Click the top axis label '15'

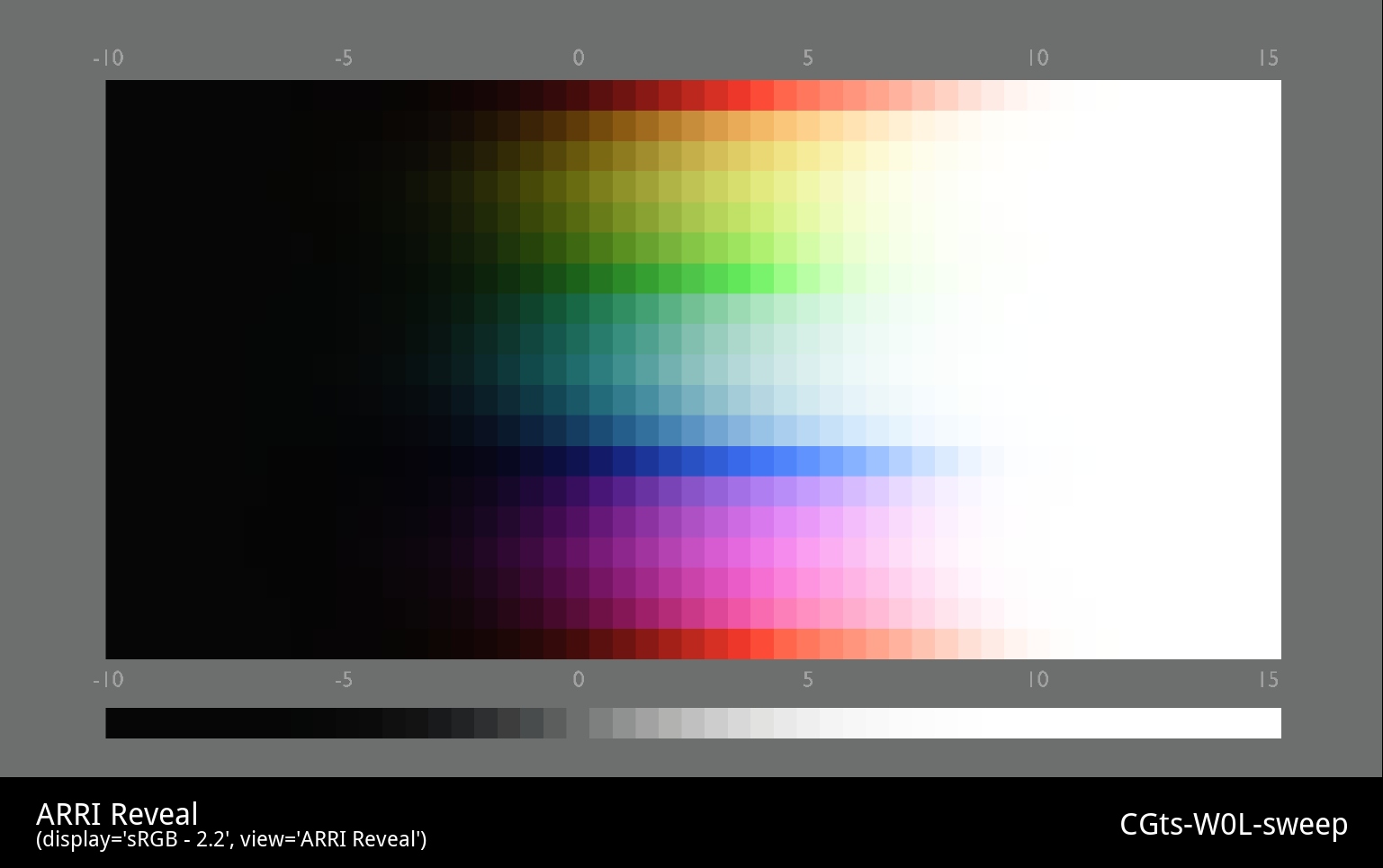[1269, 58]
